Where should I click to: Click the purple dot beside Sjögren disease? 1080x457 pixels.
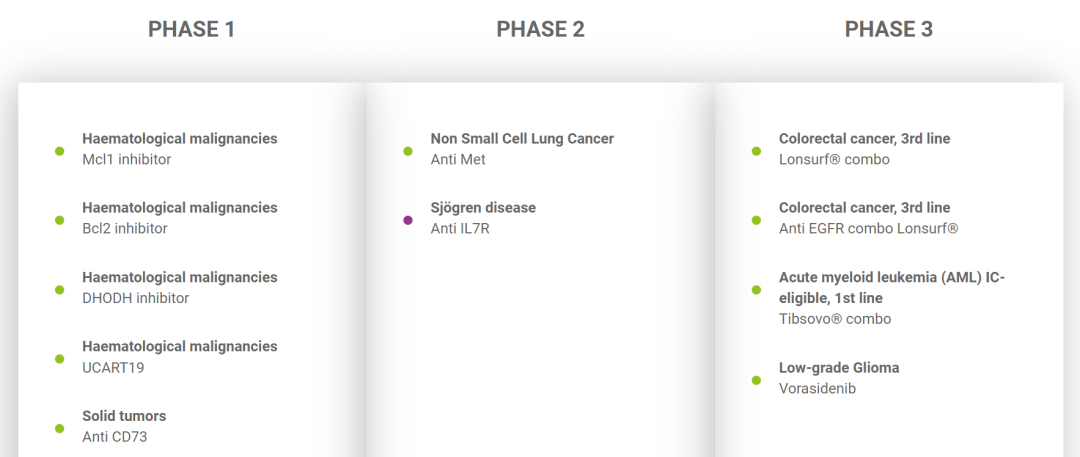pyautogui.click(x=408, y=220)
